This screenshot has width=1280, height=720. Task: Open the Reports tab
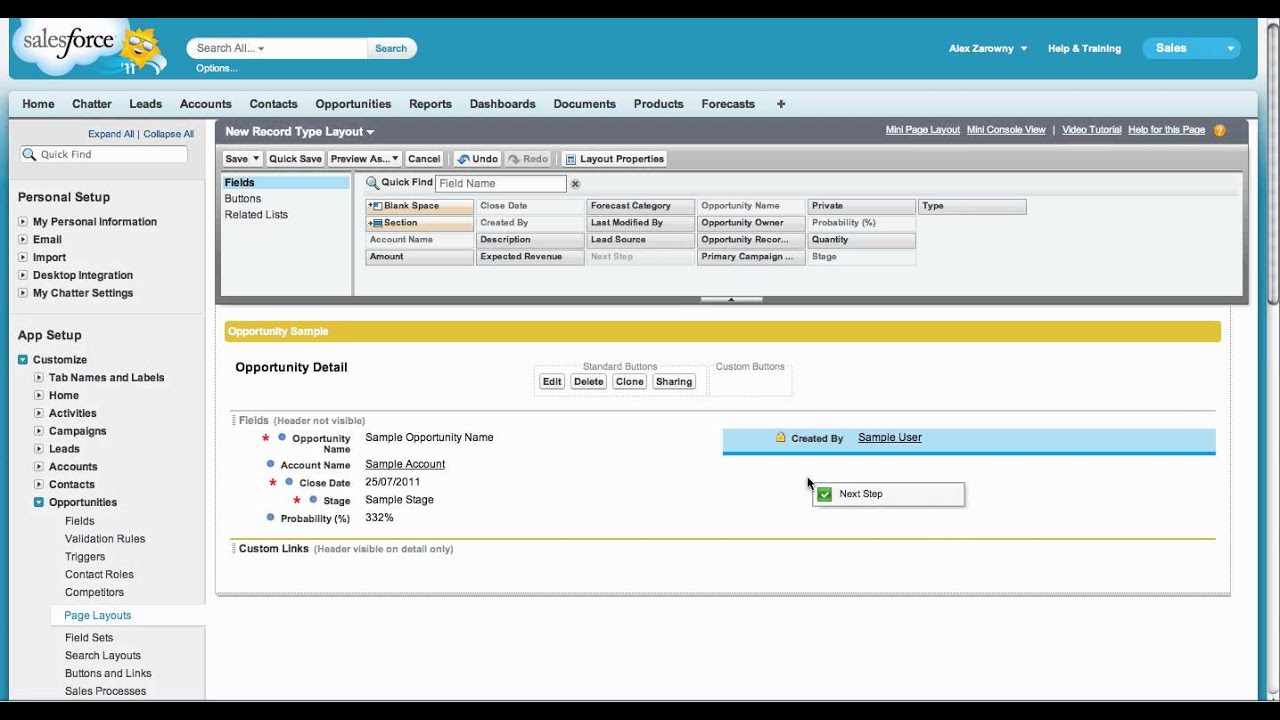[430, 104]
